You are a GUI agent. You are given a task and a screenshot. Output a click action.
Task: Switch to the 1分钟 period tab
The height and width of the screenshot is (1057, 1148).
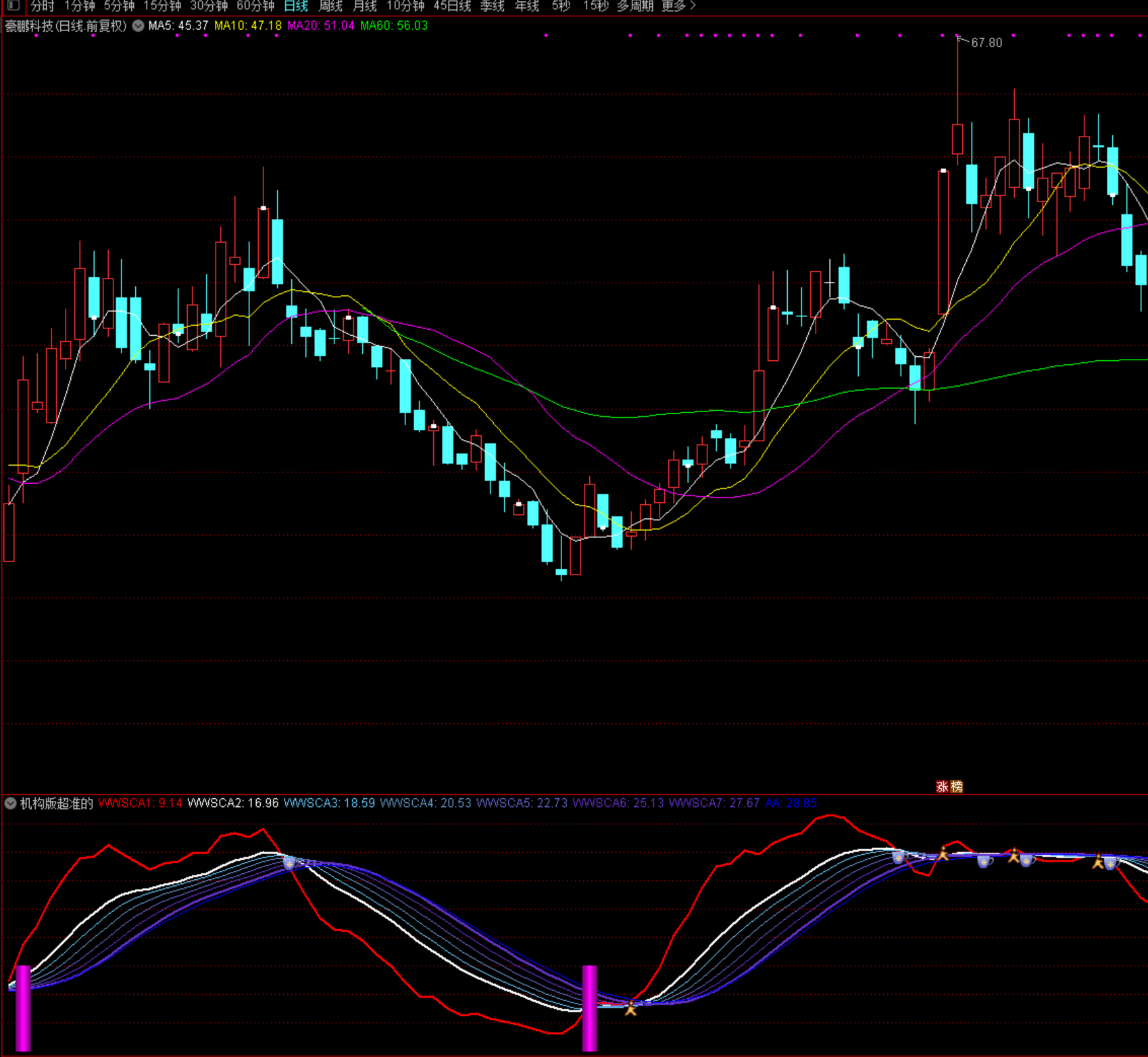coord(80,6)
